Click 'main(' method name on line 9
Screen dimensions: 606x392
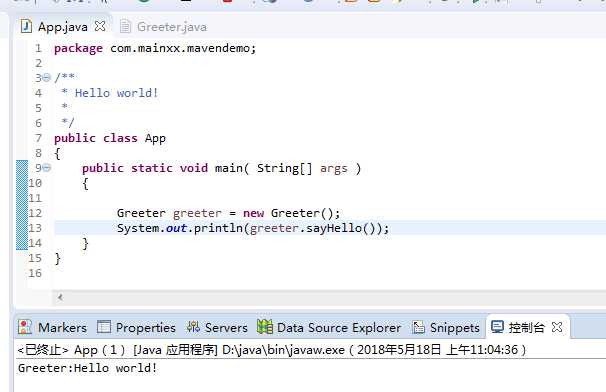click(x=232, y=168)
